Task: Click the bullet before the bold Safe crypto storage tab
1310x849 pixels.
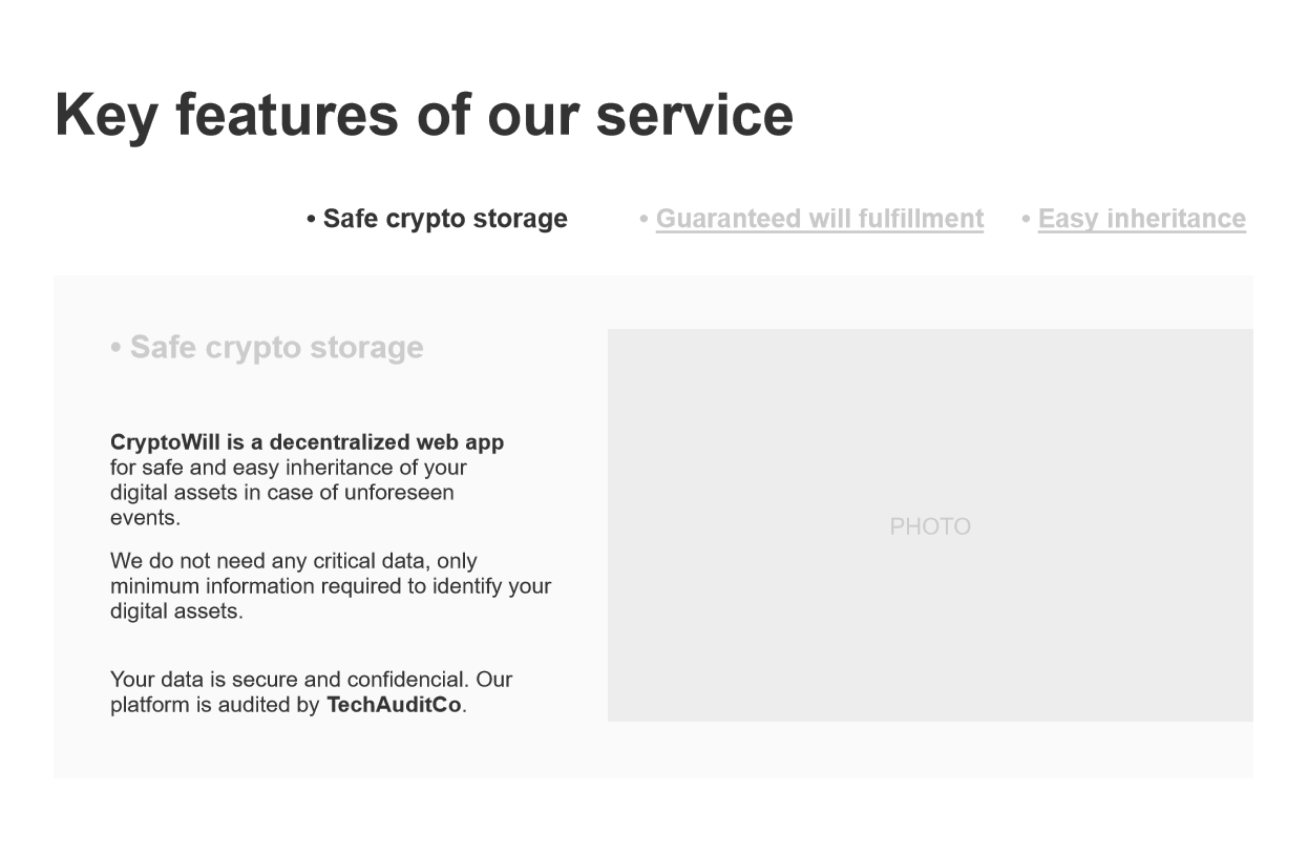Action: coord(312,219)
